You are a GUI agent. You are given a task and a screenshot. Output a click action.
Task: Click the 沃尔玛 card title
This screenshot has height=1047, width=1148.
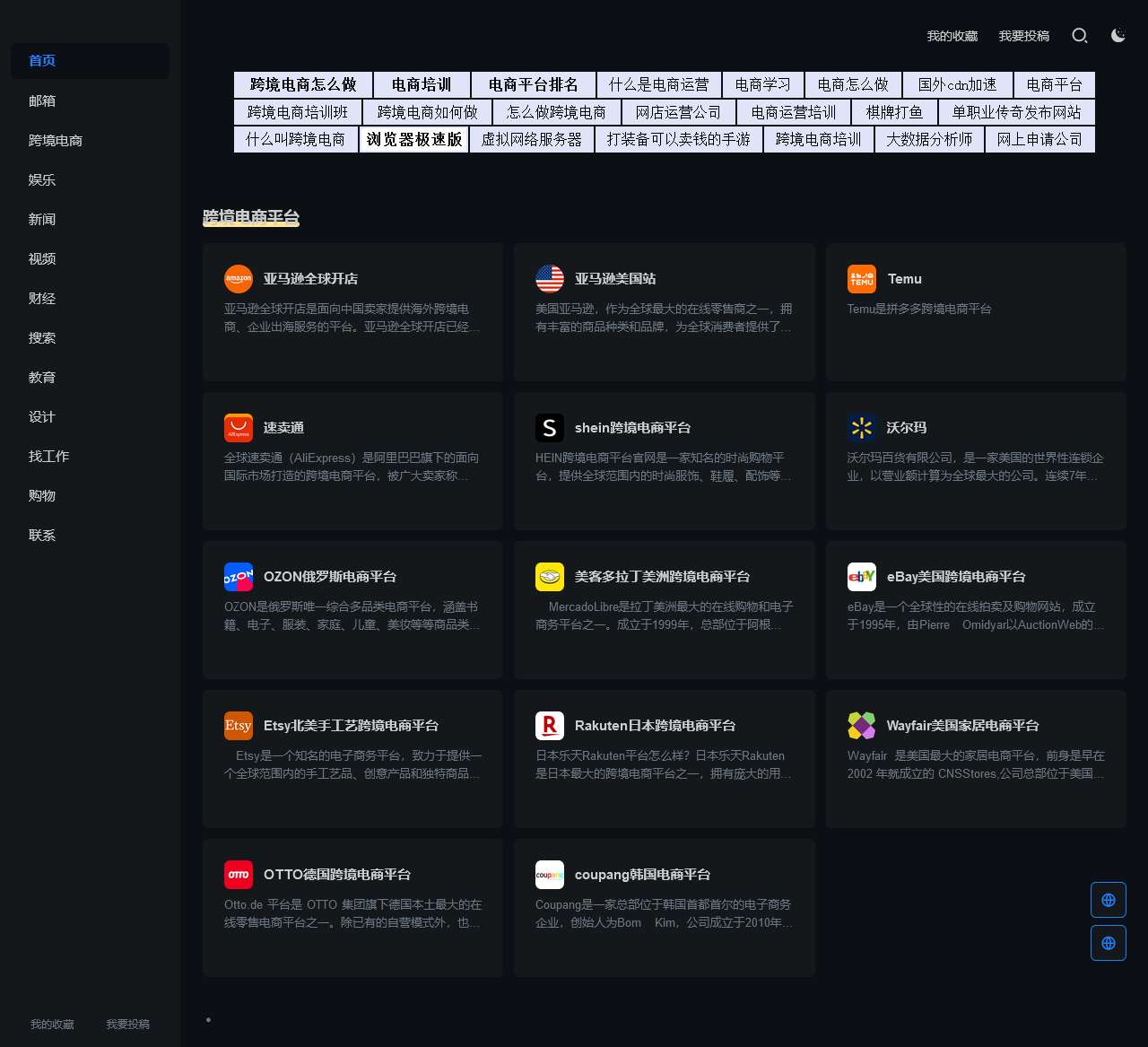coord(907,428)
